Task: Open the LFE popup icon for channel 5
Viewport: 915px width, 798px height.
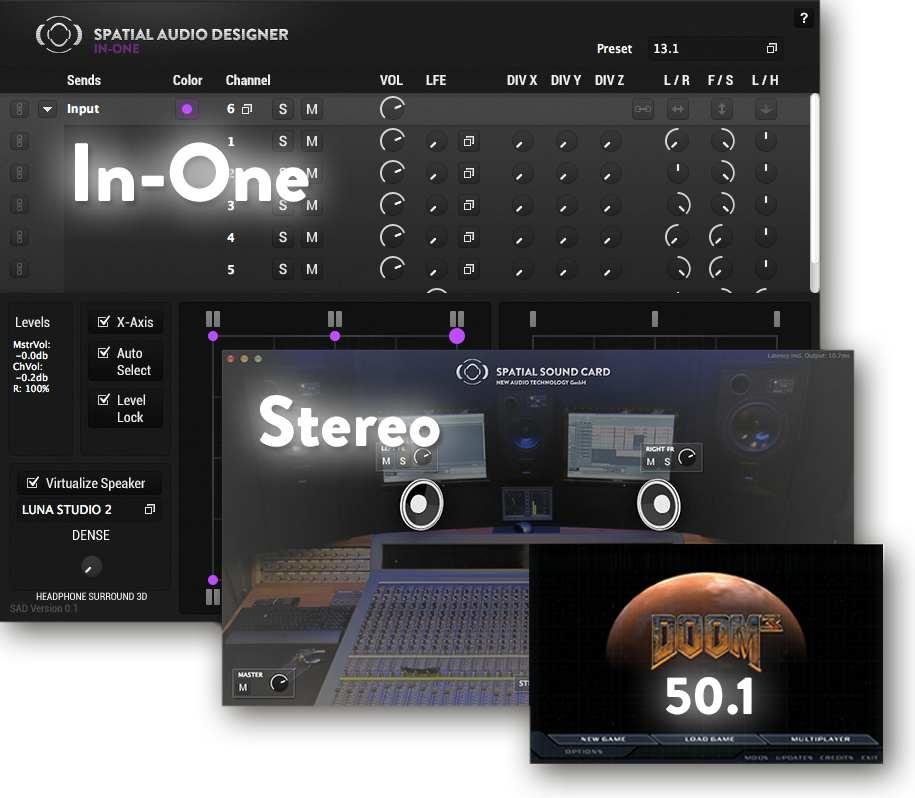Action: click(x=469, y=270)
